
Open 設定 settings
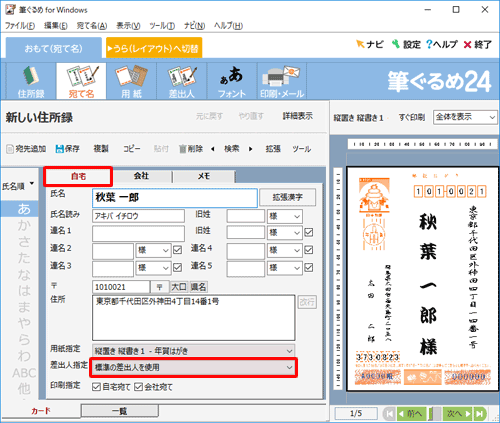coord(406,44)
